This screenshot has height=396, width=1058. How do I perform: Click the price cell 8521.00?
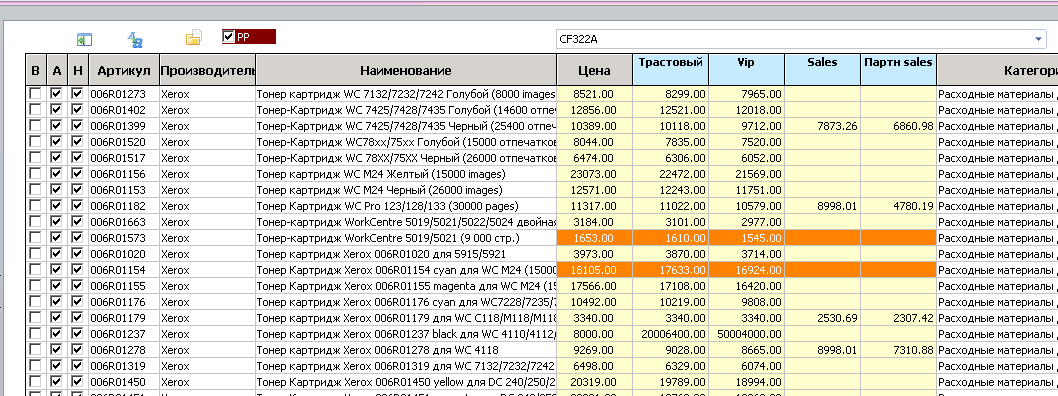[594, 94]
